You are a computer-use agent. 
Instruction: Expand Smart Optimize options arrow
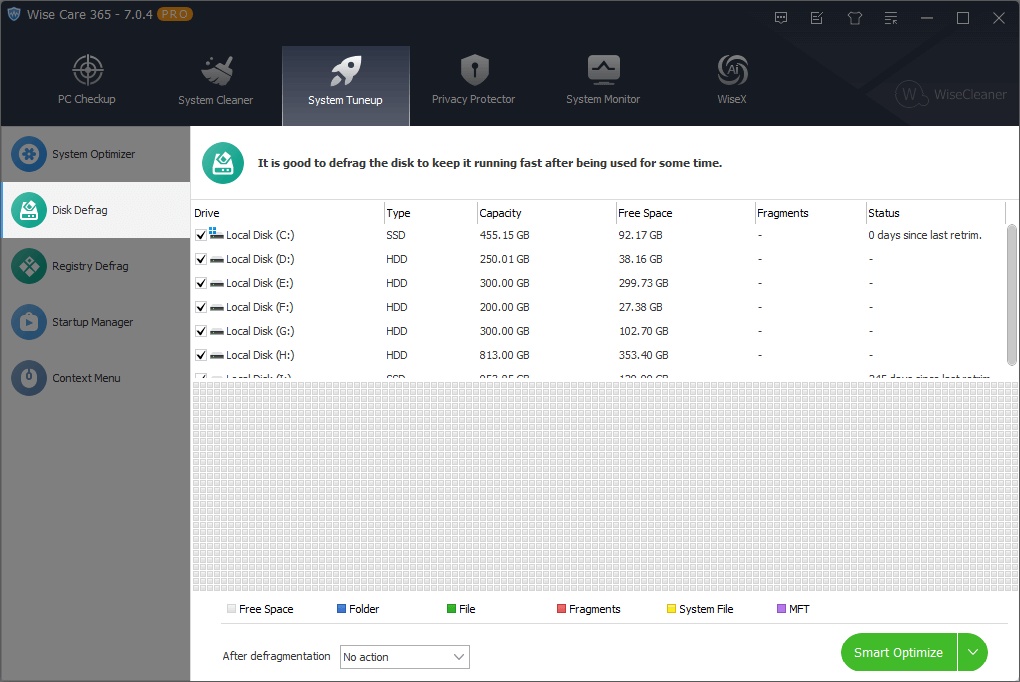[973, 652]
